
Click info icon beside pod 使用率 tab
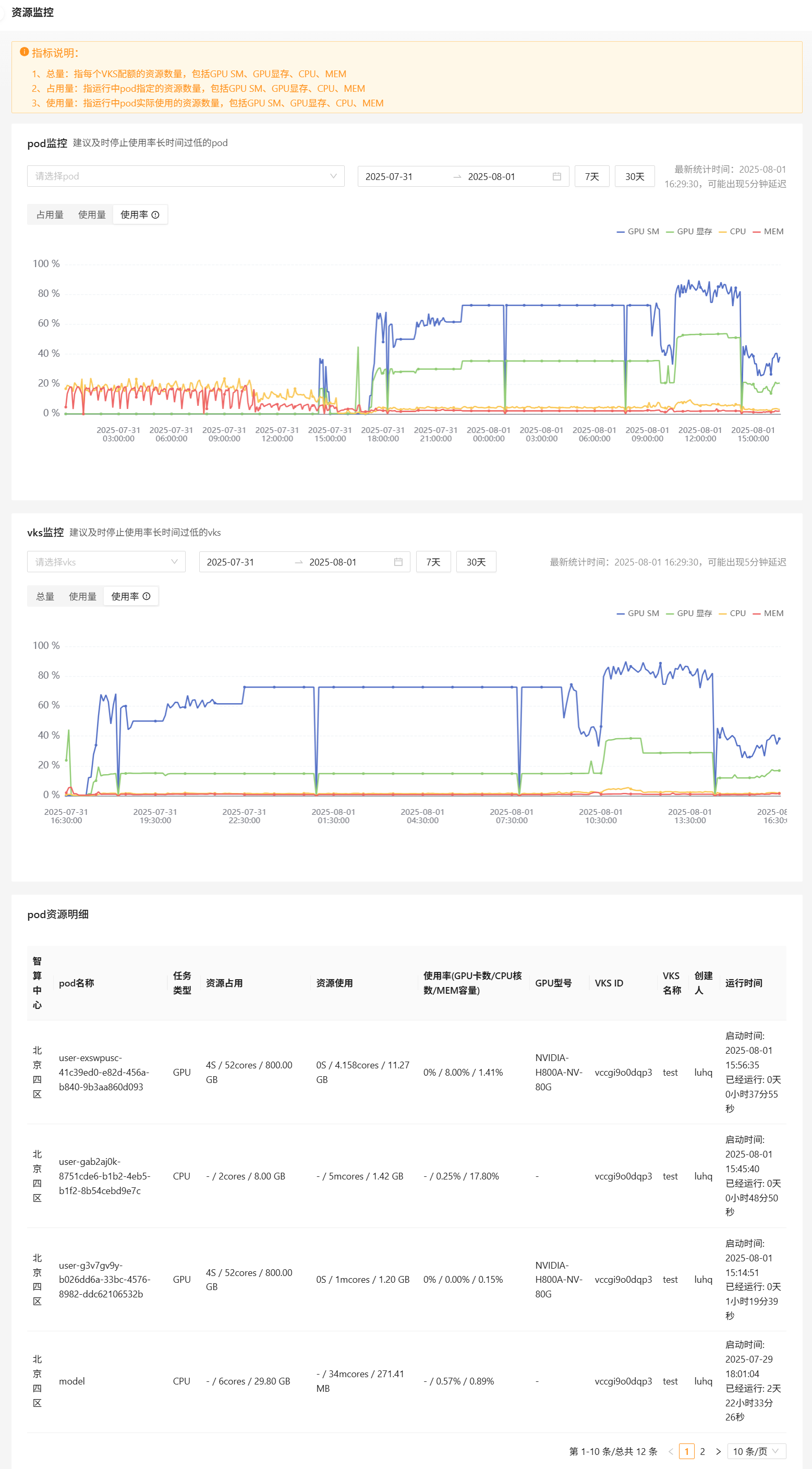(155, 215)
